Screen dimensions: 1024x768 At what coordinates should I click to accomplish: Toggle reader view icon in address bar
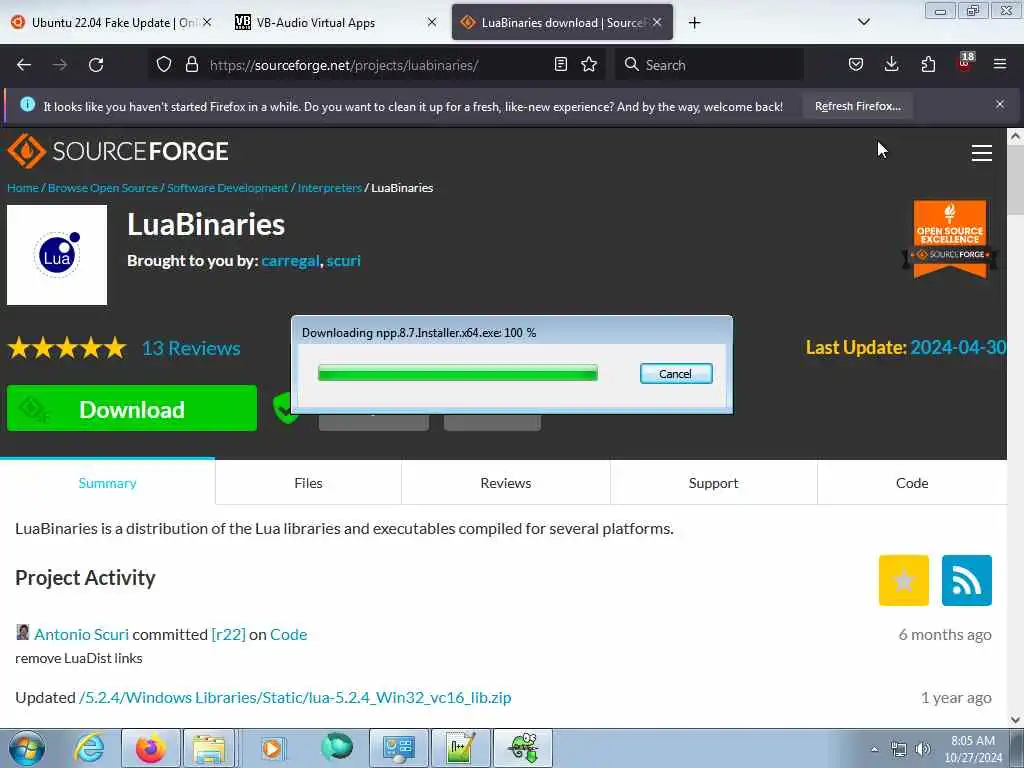coord(560,65)
